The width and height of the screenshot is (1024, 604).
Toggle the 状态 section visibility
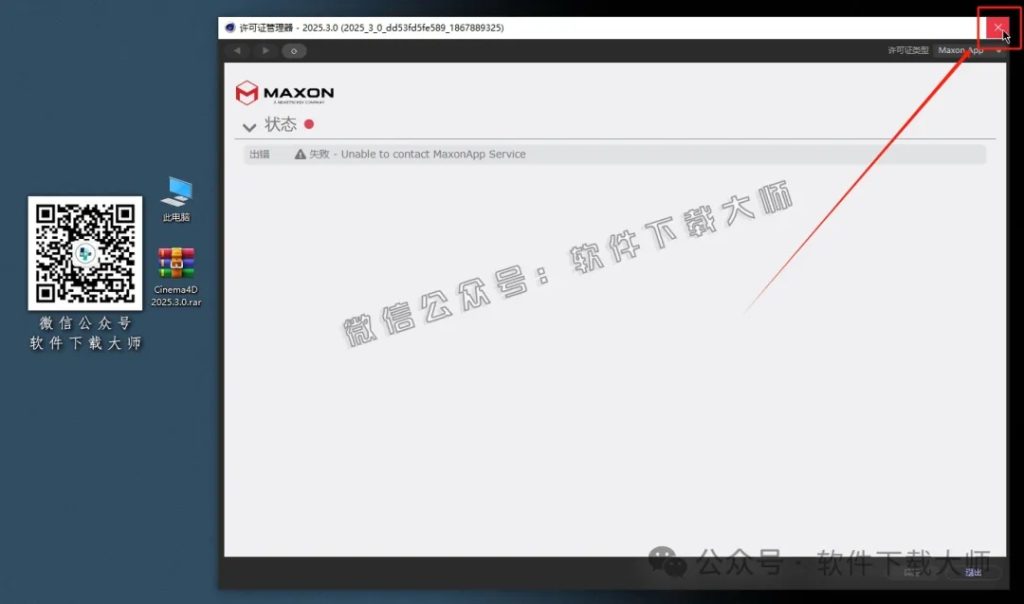point(249,126)
